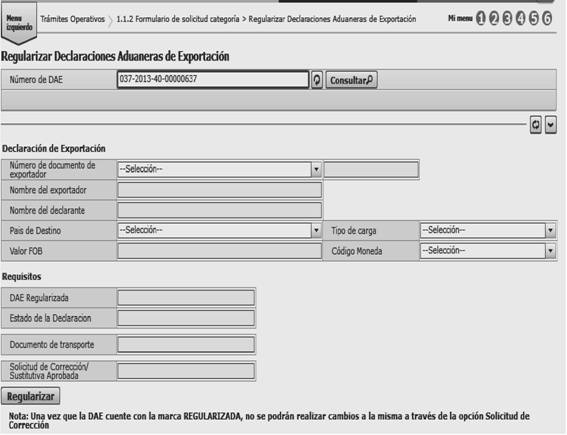Open Mi menu shortcut number 3
The width and height of the screenshot is (567, 435).
(x=507, y=18)
